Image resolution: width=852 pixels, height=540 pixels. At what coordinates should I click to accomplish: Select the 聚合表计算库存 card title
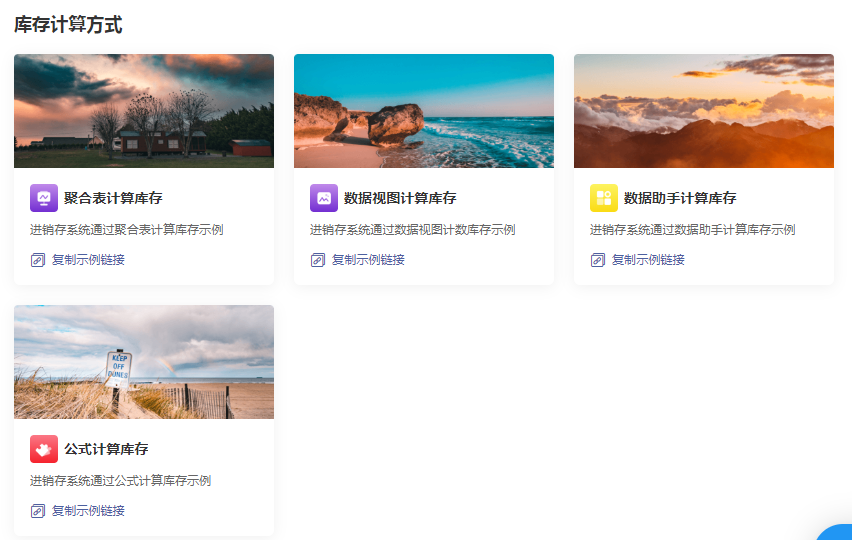113,198
